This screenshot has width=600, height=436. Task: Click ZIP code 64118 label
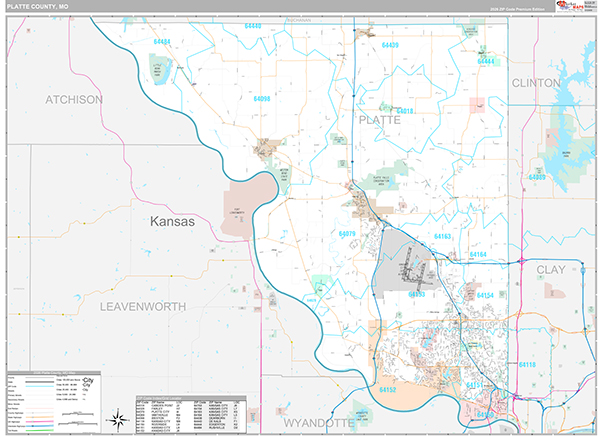tap(527, 364)
